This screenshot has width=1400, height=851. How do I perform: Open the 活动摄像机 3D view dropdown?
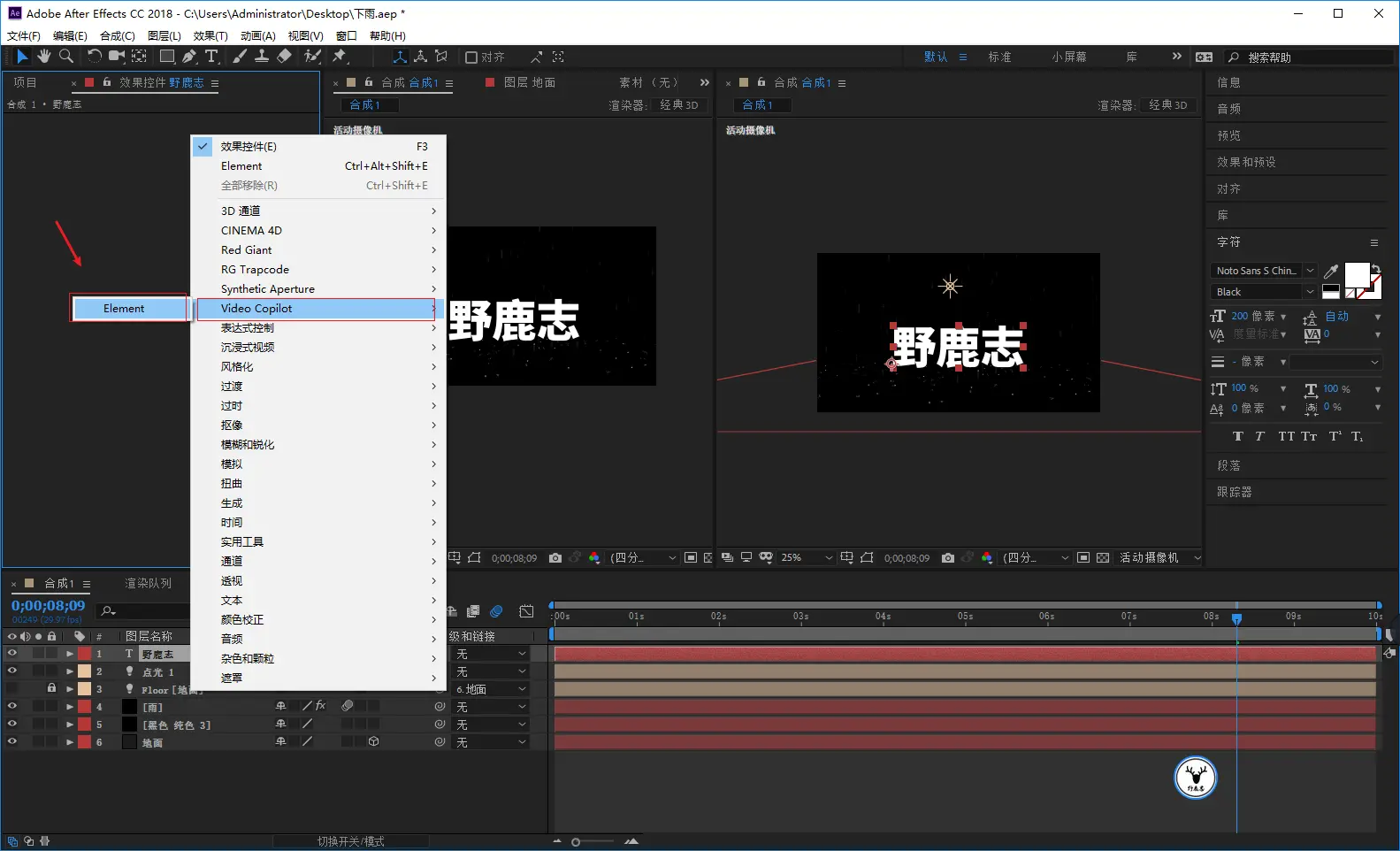1159,558
